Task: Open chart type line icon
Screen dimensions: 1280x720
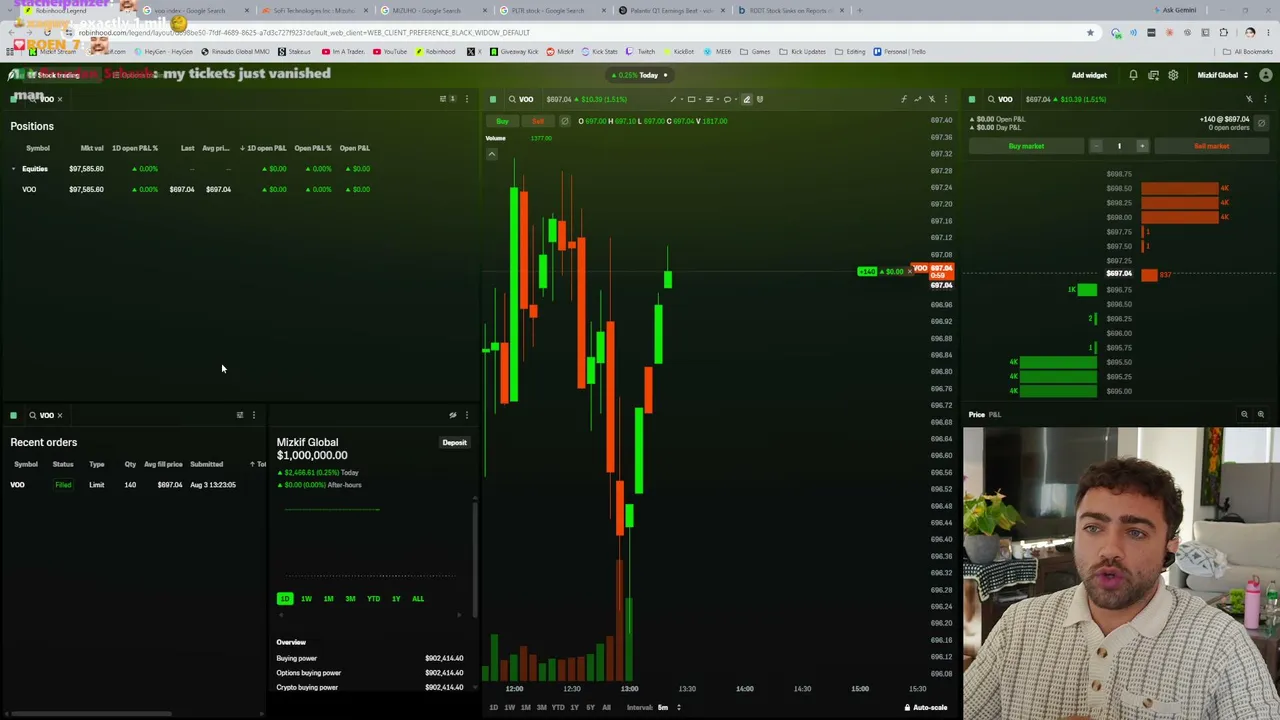Action: (918, 99)
